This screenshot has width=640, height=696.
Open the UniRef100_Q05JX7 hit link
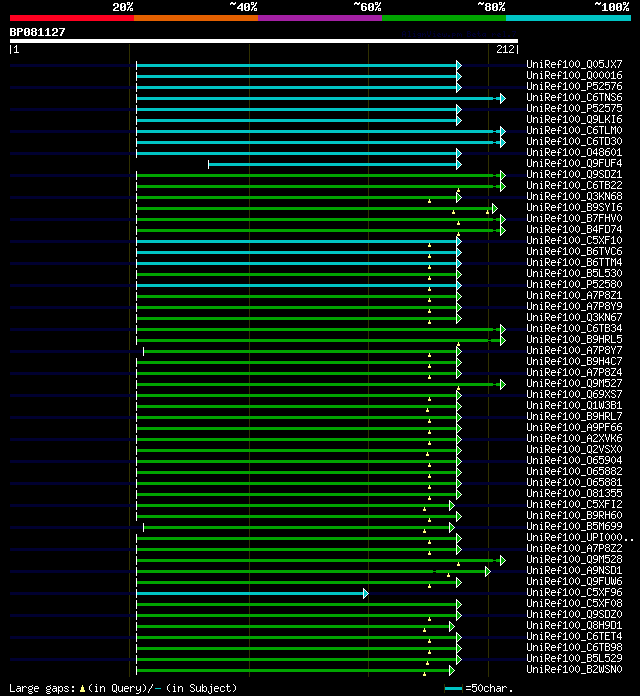574,64
